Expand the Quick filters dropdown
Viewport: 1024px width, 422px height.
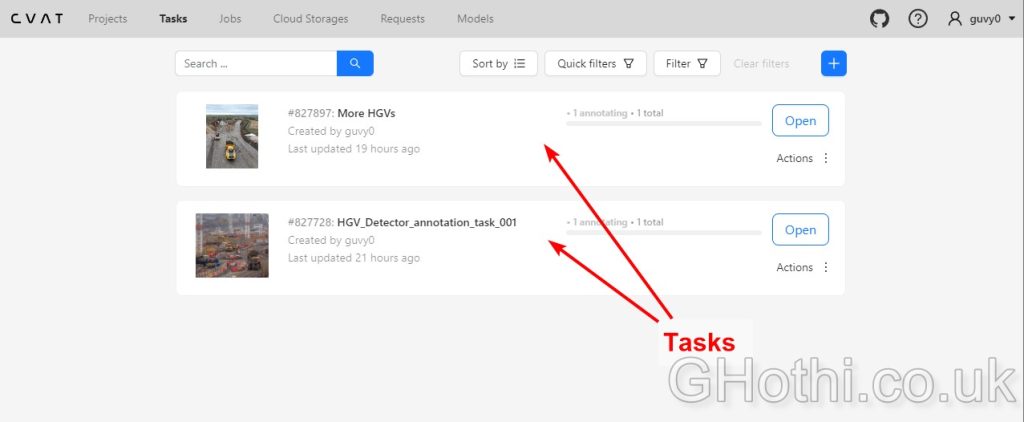click(x=595, y=64)
